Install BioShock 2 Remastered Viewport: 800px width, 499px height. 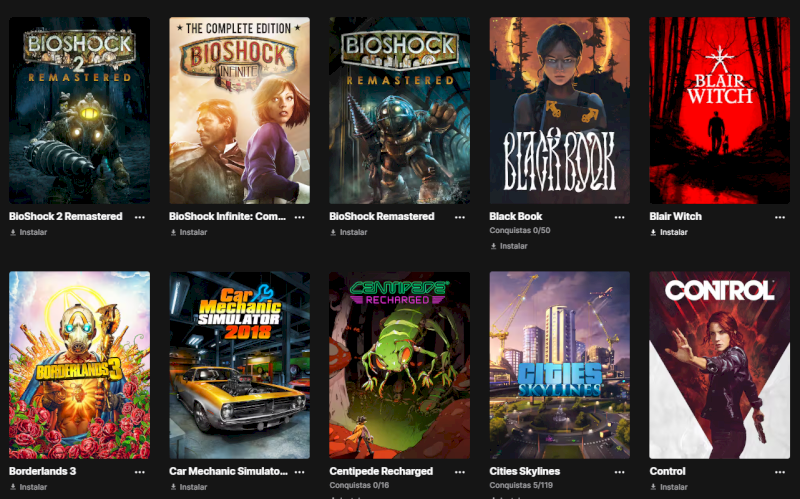(x=29, y=232)
